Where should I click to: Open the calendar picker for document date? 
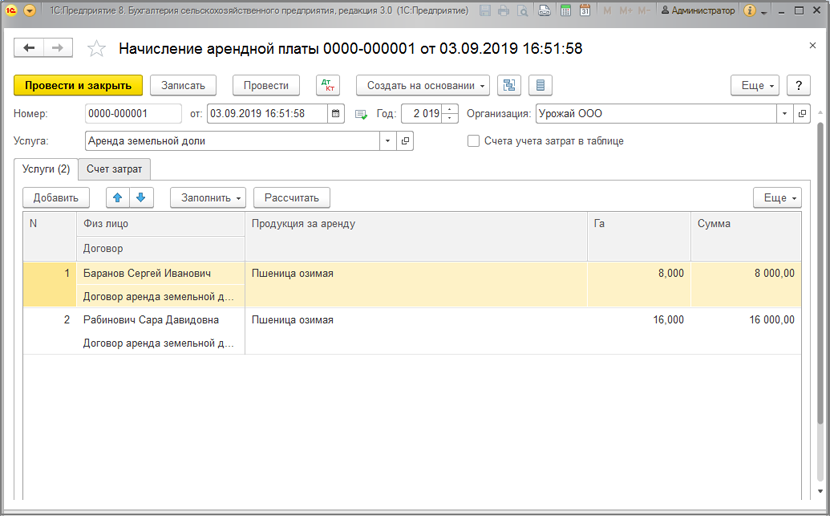click(336, 114)
